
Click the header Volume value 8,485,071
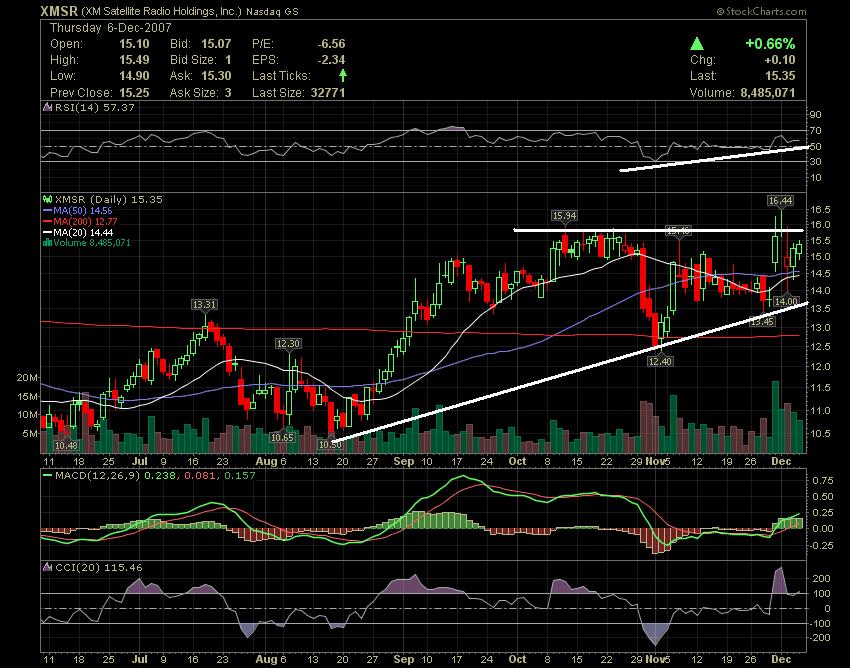click(768, 93)
